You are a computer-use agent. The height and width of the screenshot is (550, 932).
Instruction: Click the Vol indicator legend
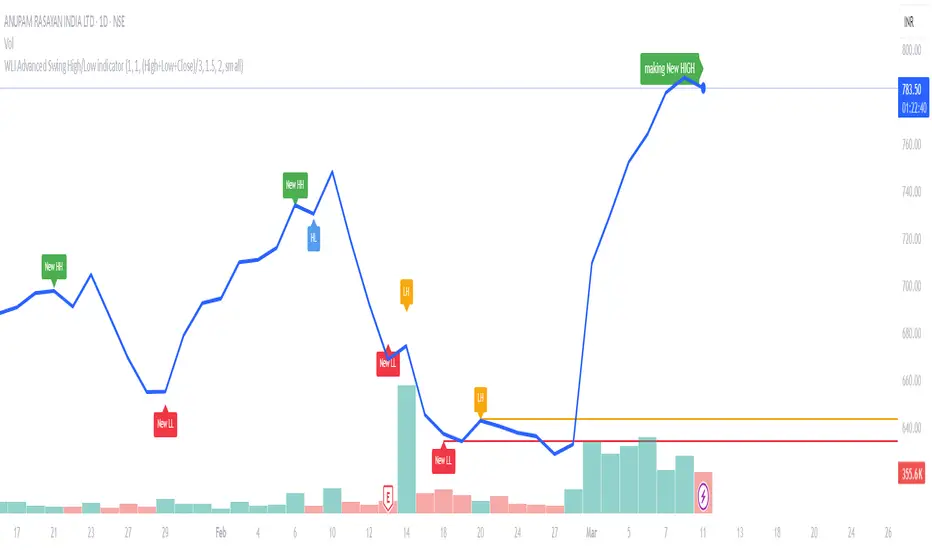click(x=11, y=44)
